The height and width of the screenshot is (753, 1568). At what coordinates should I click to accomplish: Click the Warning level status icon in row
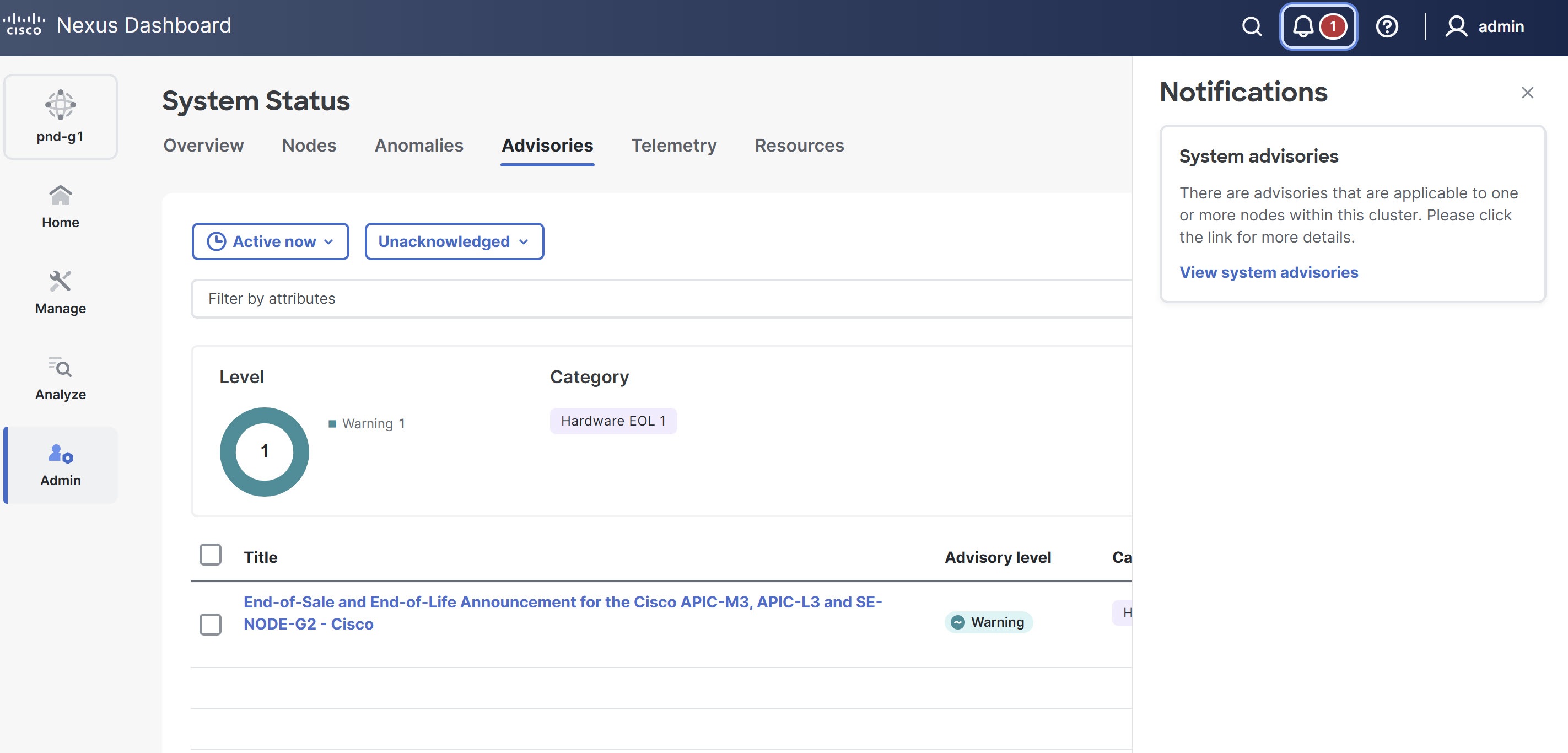(957, 622)
